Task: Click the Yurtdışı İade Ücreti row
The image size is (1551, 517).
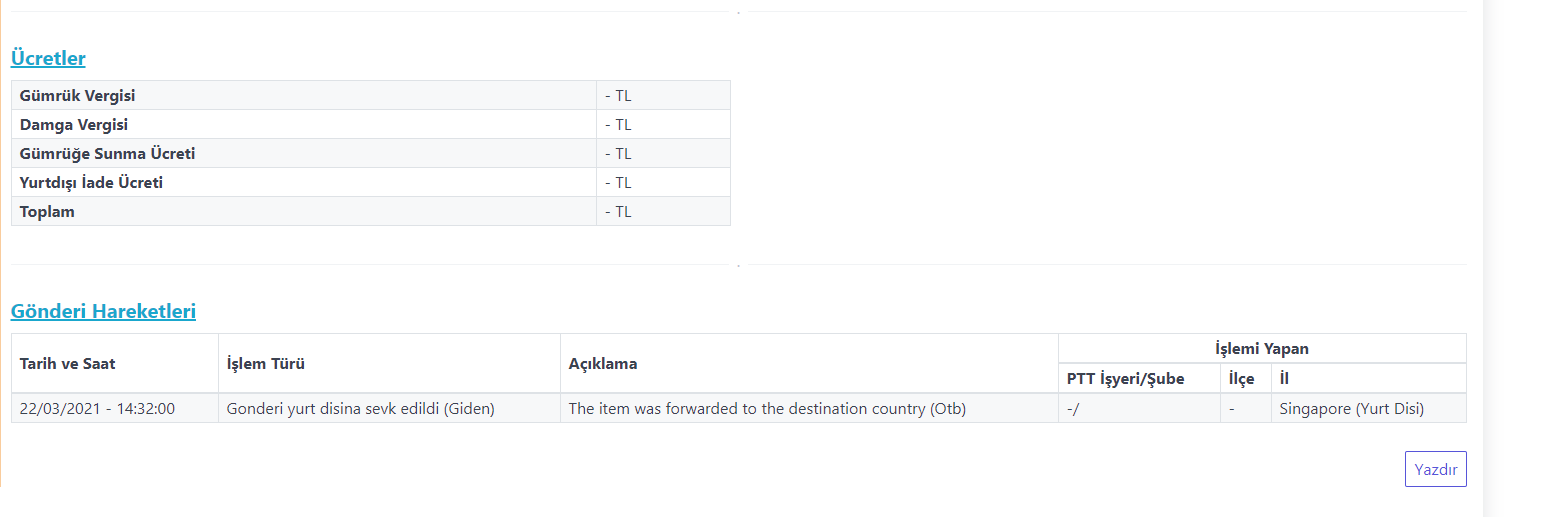Action: pyautogui.click(x=91, y=183)
